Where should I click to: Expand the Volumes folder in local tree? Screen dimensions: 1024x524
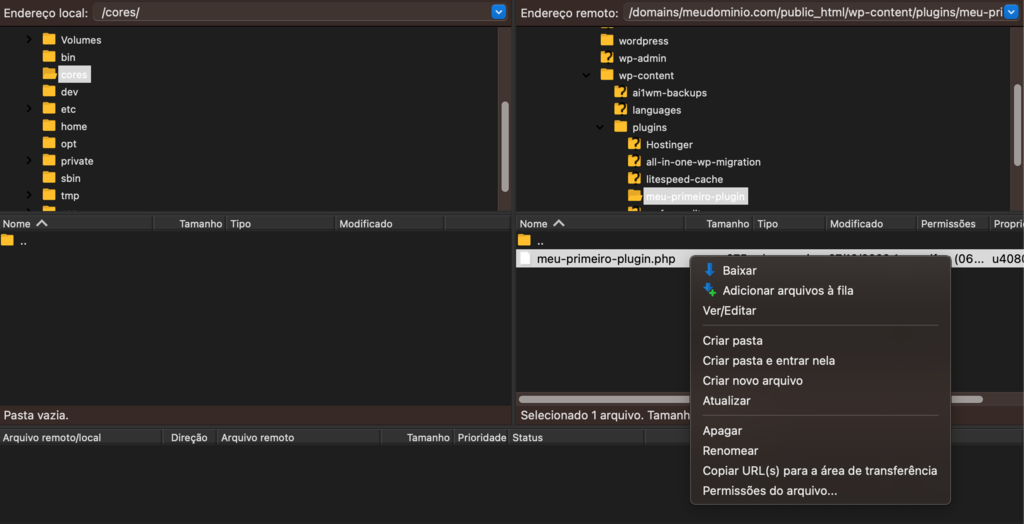[29, 40]
